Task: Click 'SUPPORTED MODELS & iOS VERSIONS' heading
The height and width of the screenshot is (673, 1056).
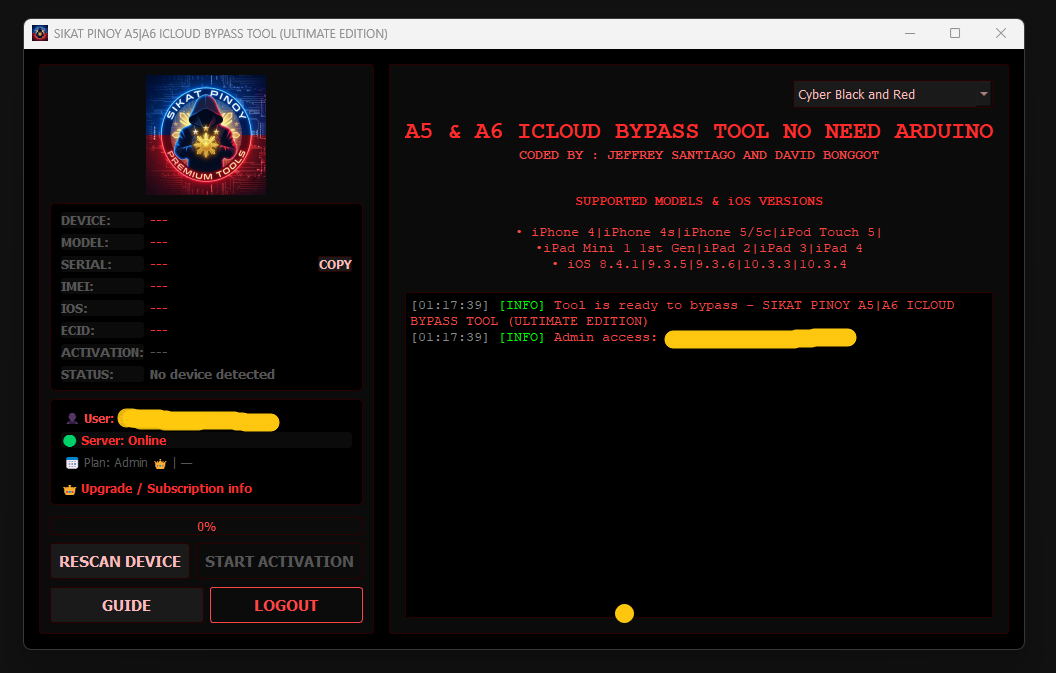Action: point(699,201)
